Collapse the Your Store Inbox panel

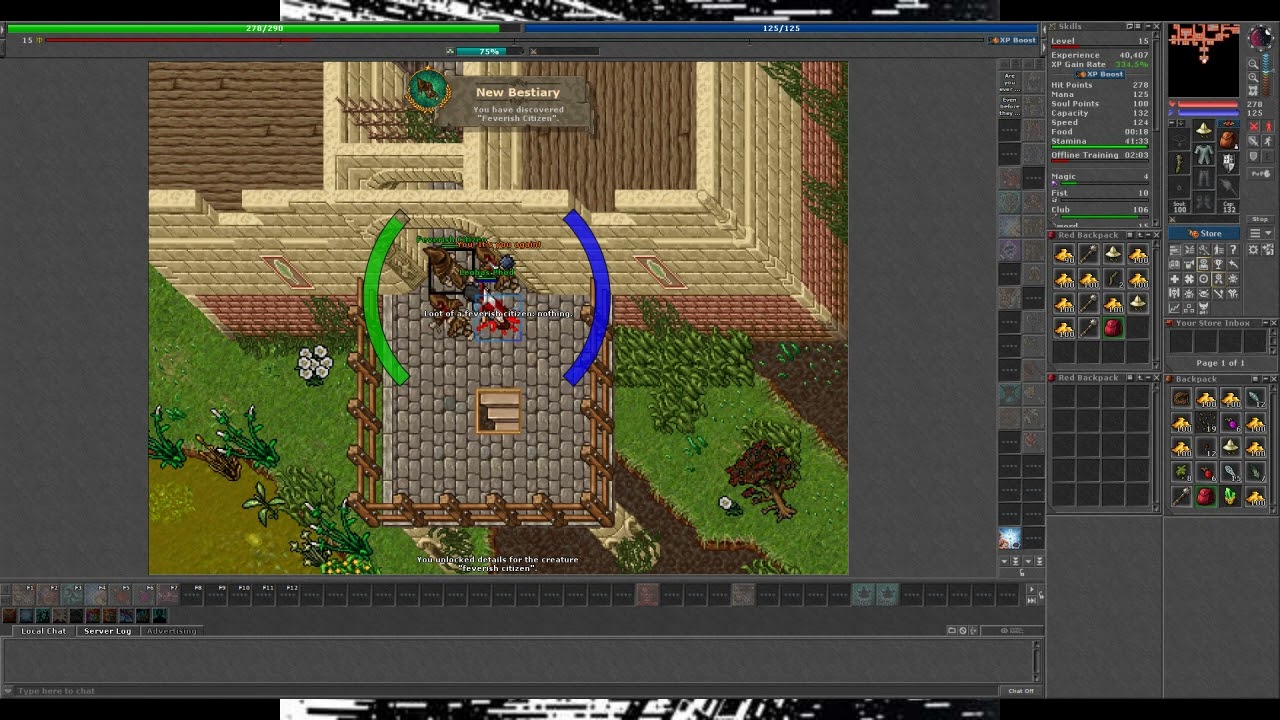[1264, 323]
